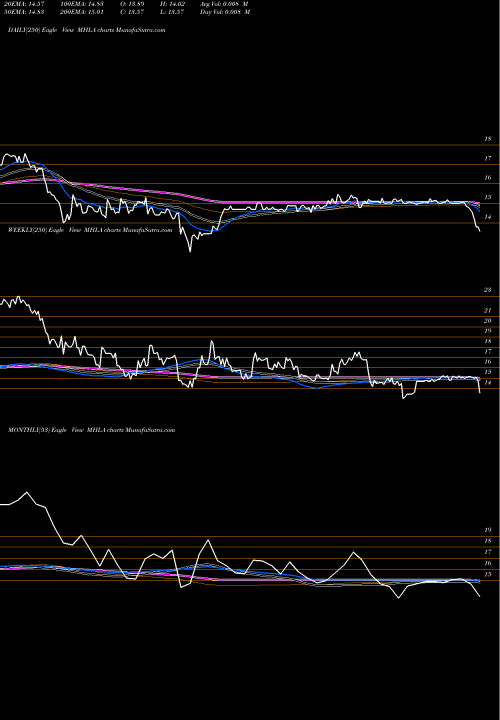
Task: Click the 100EMA value text
Action: point(84,3)
